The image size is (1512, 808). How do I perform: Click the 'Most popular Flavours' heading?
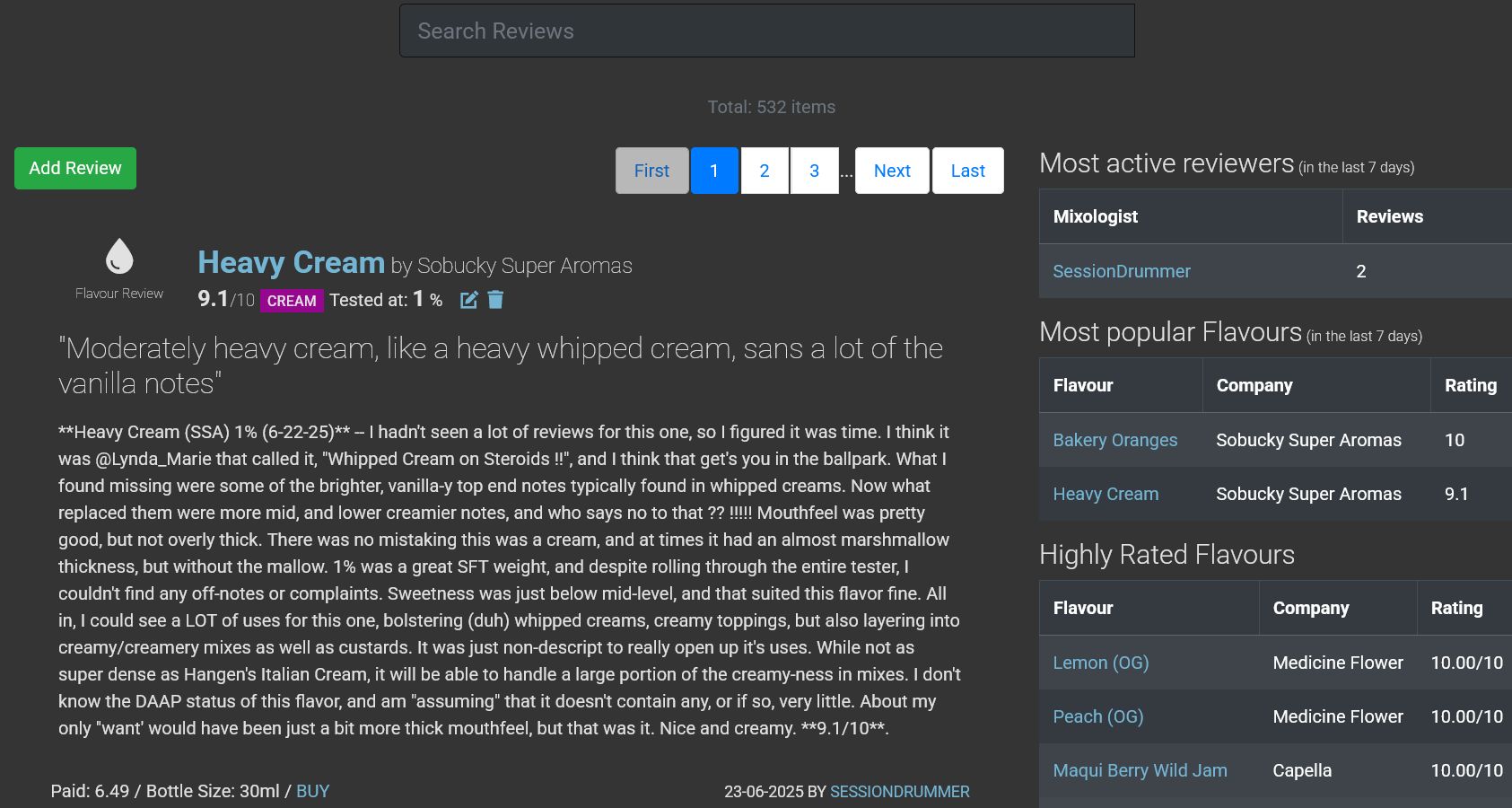1170,332
